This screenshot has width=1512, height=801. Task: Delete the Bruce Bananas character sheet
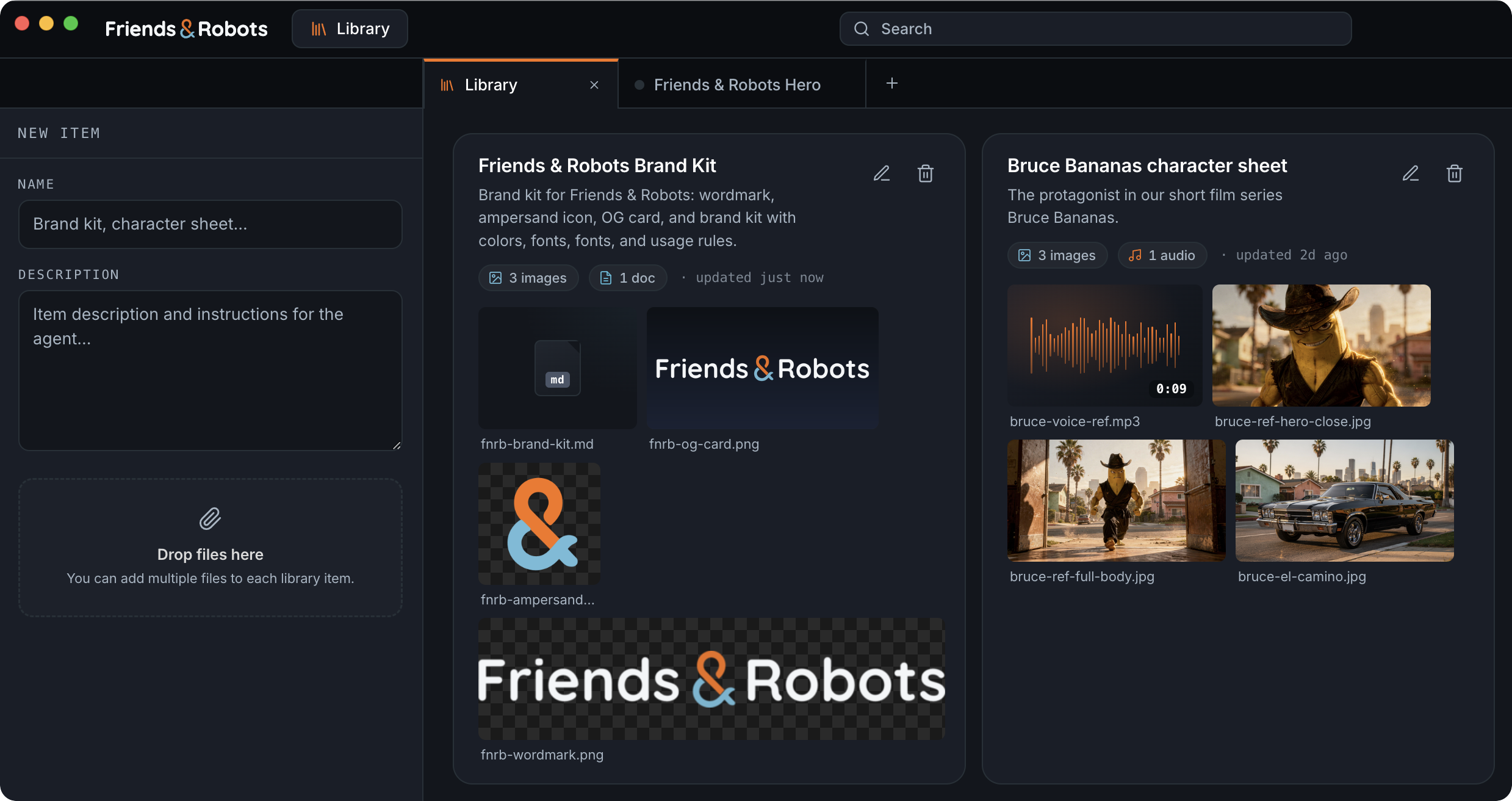pos(1455,173)
